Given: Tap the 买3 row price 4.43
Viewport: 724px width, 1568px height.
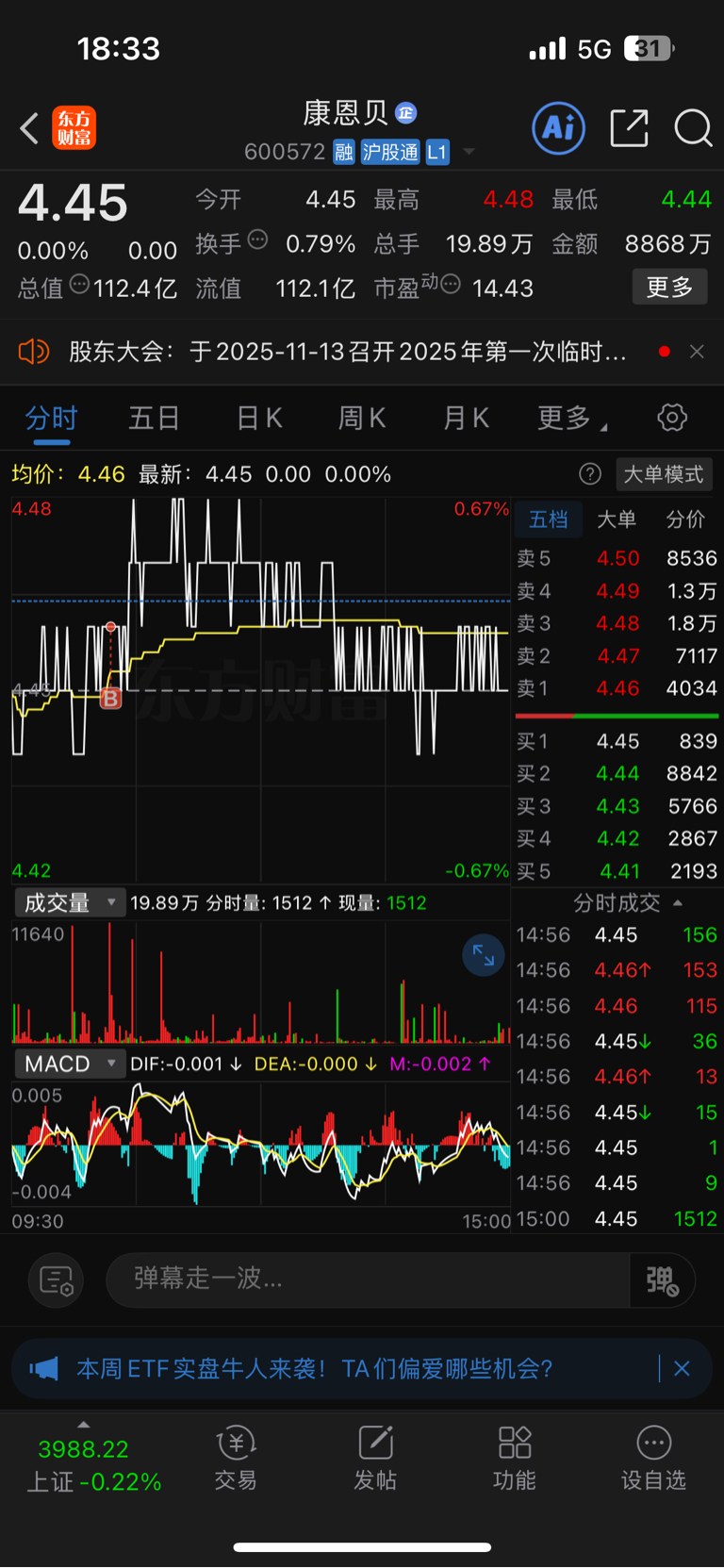Looking at the screenshot, I should pyautogui.click(x=617, y=806).
